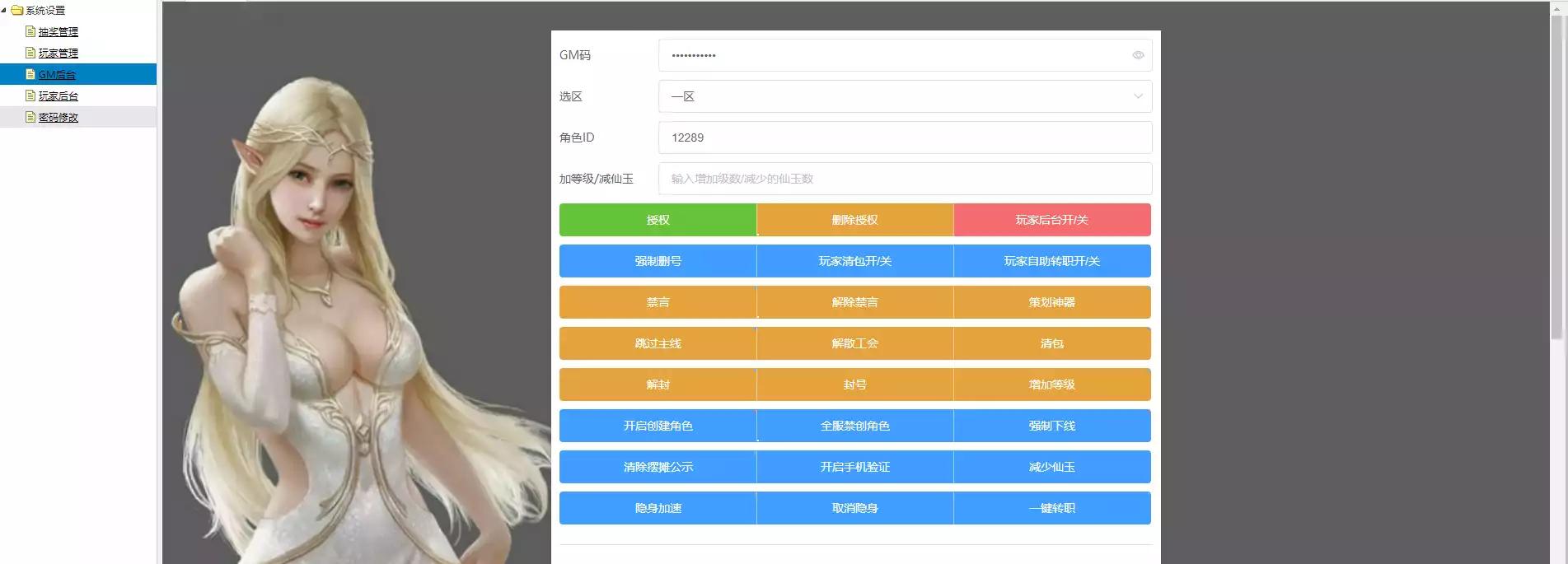Click the 强制删号 button
Viewport: 1568px width, 564px height.
click(x=658, y=261)
